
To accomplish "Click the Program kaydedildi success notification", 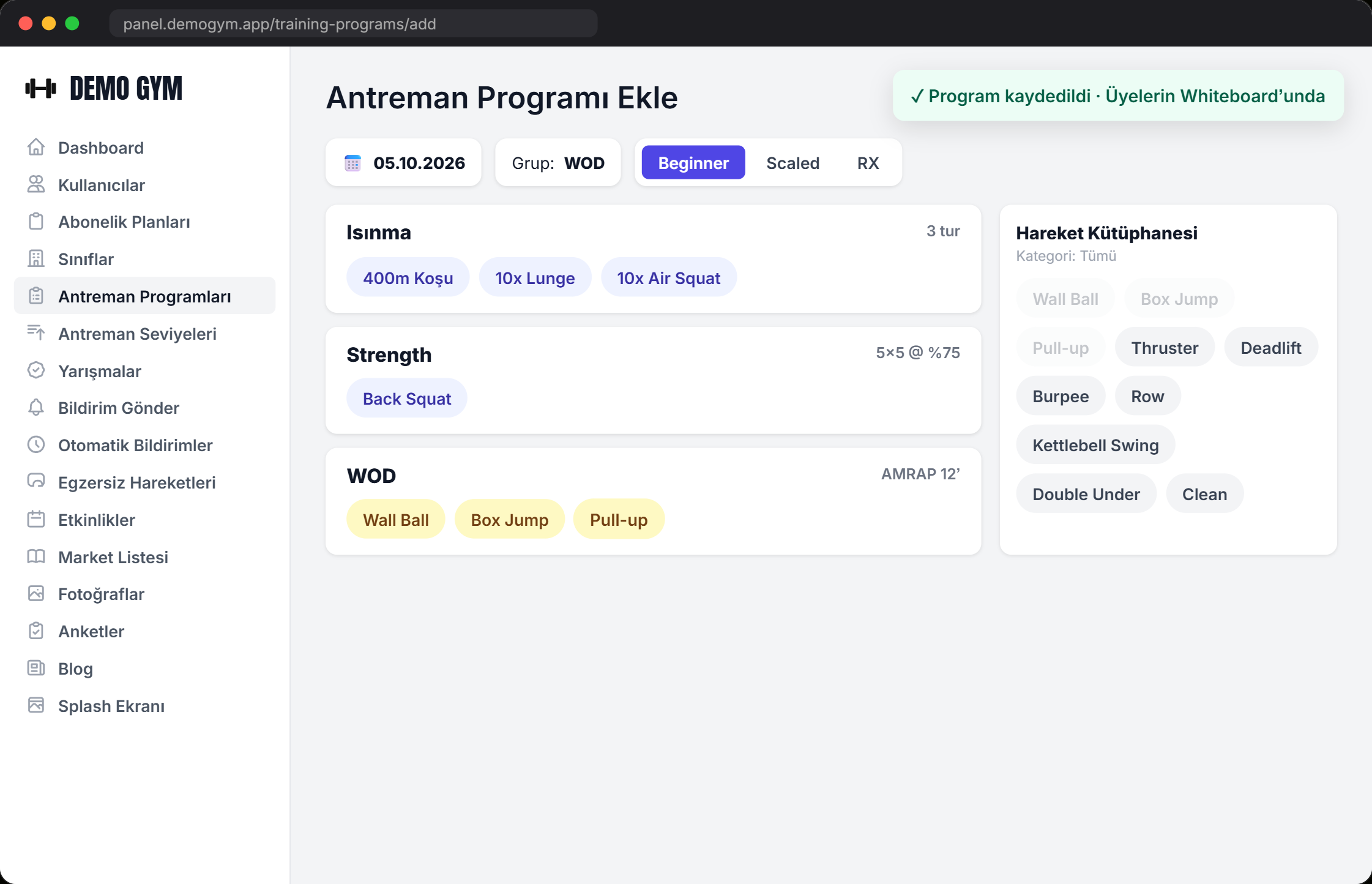I will [1118, 96].
